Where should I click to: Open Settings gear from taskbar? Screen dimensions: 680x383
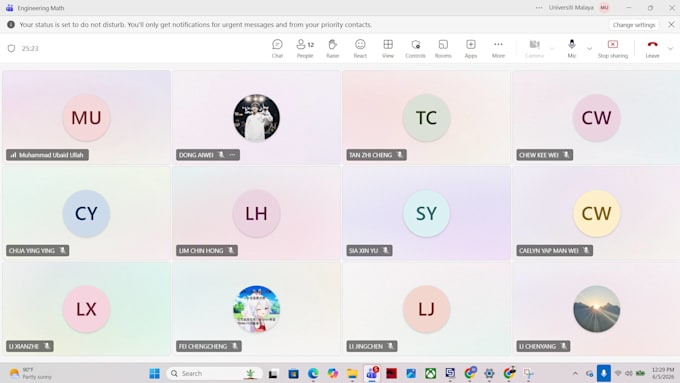pos(489,373)
